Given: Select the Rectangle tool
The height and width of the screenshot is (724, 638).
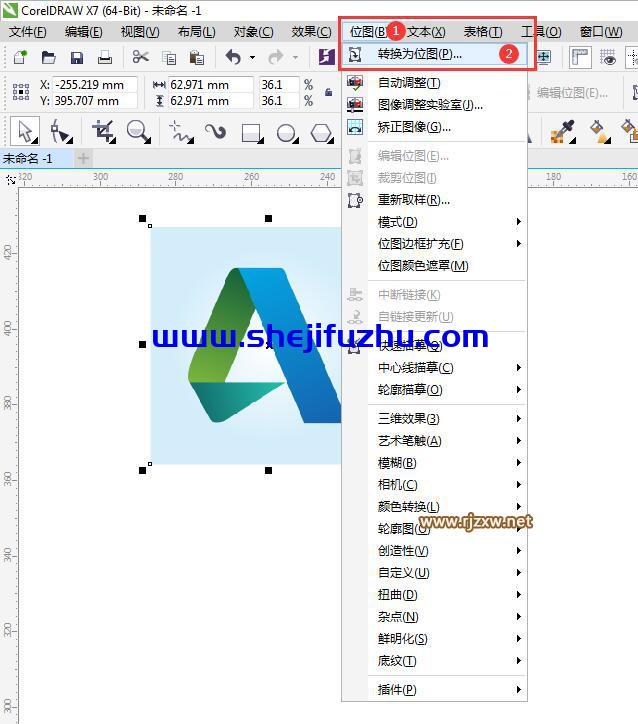Looking at the screenshot, I should pos(253,133).
